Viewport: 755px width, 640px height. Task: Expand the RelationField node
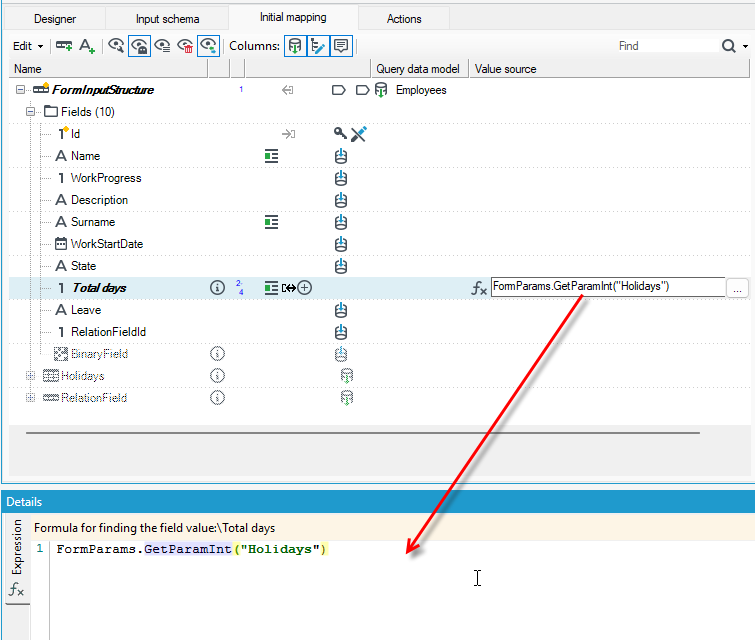31,398
